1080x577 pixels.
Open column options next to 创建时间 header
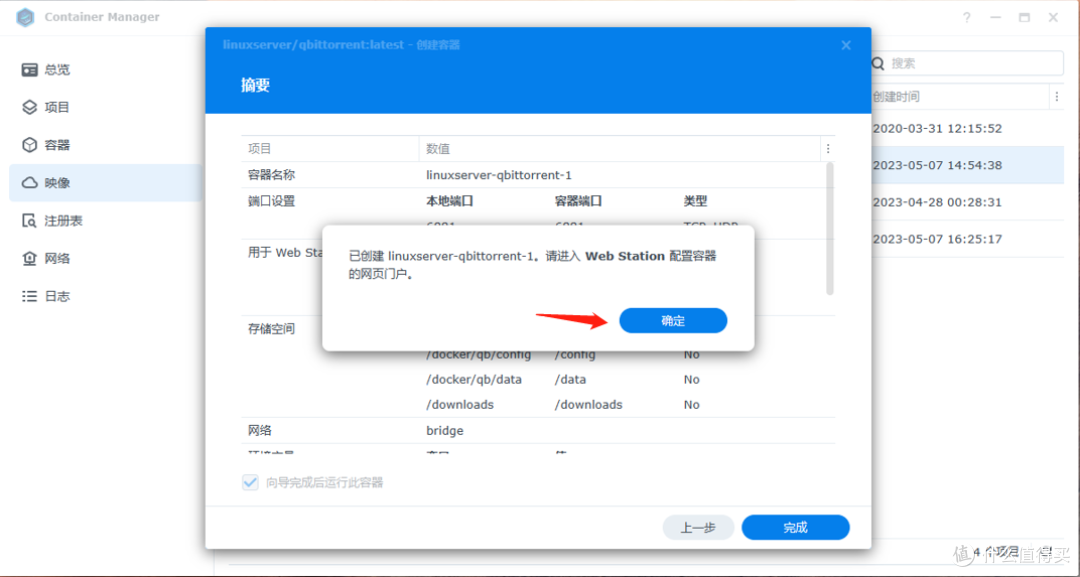pos(1057,96)
